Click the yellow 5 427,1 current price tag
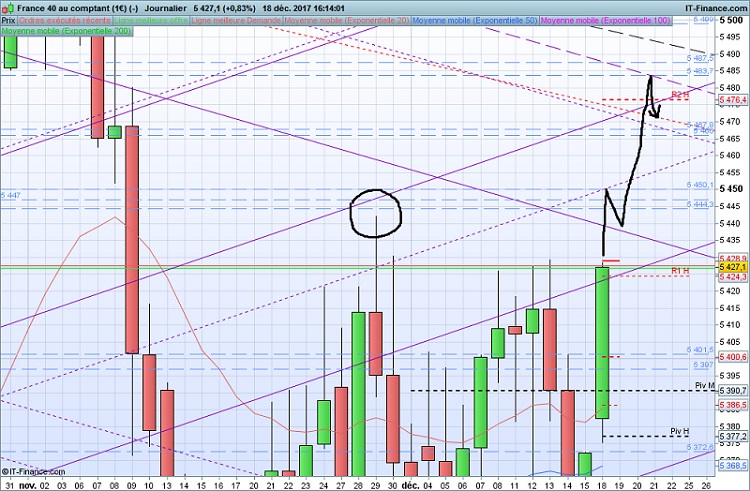Viewport: 750px width, 491px height. (x=732, y=267)
